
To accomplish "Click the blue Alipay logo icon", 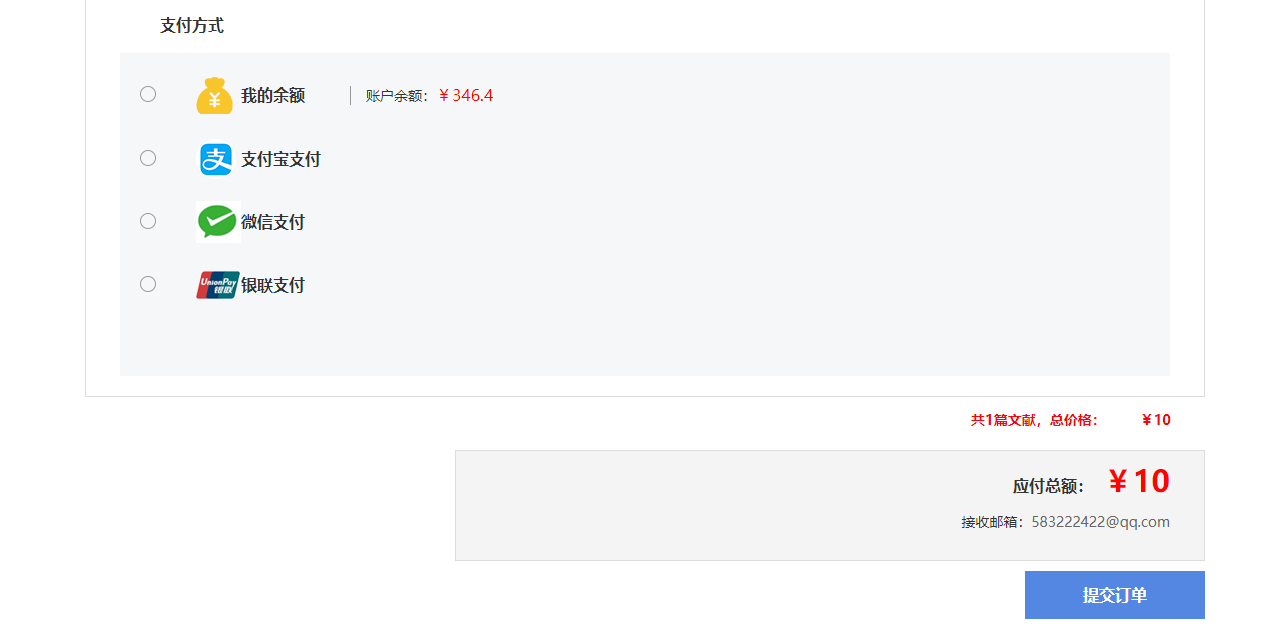I will pyautogui.click(x=216, y=159).
